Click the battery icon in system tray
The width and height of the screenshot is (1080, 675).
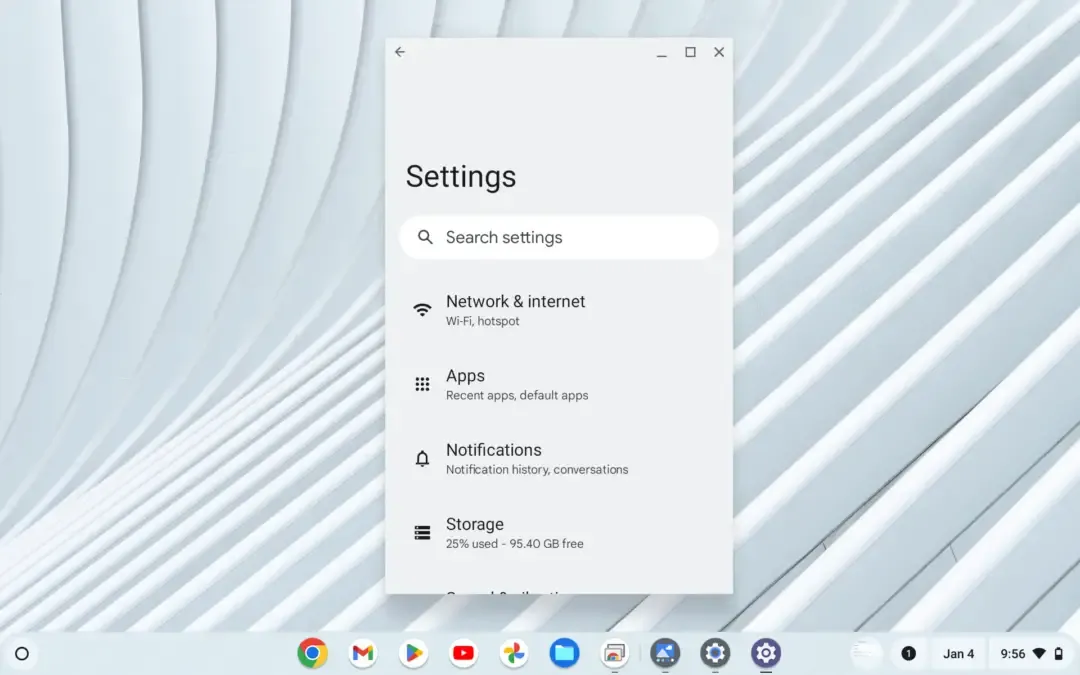tap(1059, 654)
